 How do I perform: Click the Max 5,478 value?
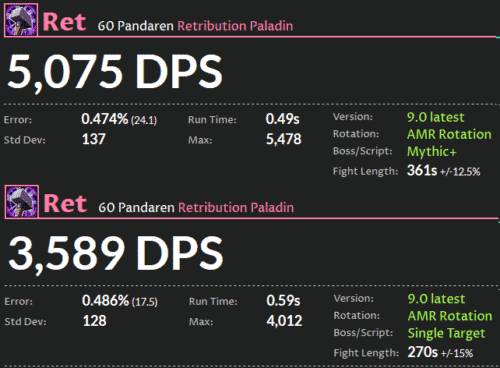pyautogui.click(x=284, y=139)
